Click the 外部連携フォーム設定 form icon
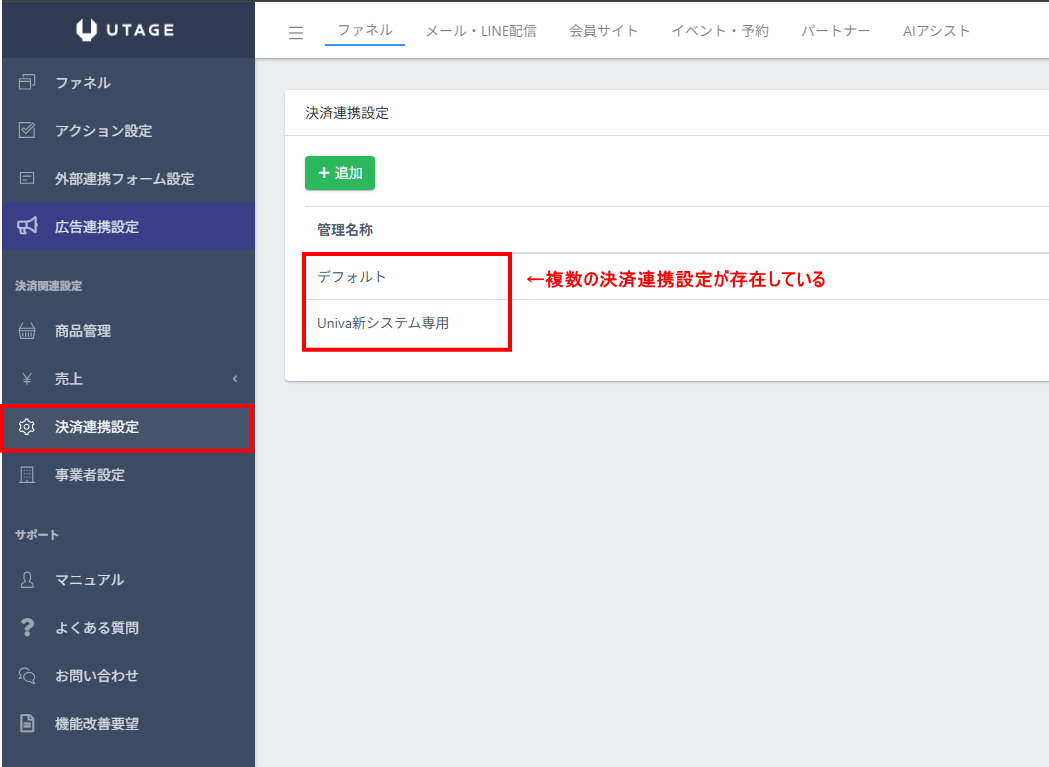 pos(28,179)
